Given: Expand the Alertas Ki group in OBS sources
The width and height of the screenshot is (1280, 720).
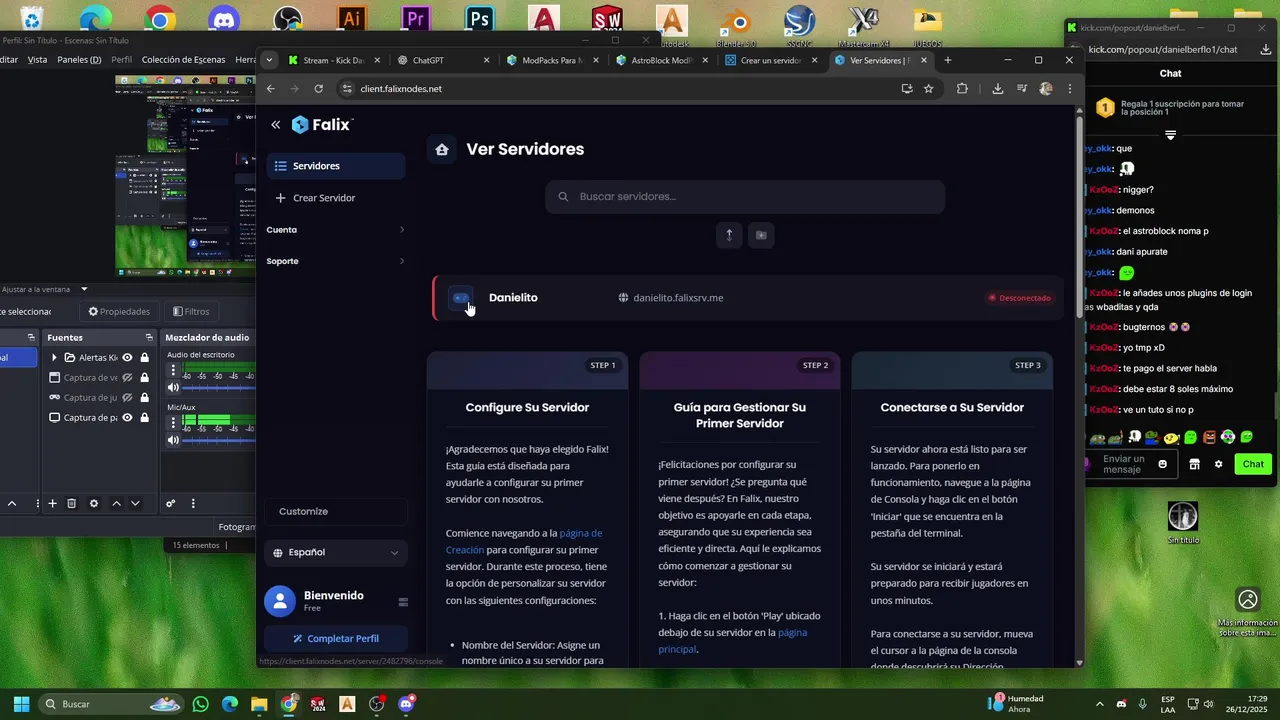Looking at the screenshot, I should click(x=54, y=358).
